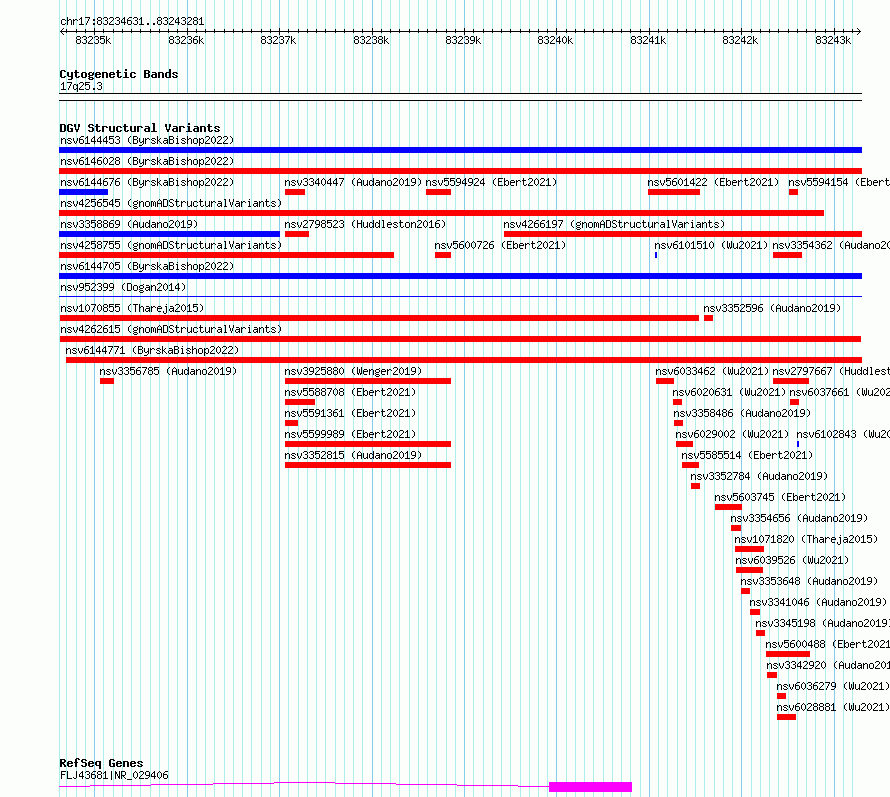Open the nsv3352784 (Audano2019) label
The image size is (890, 797).
(x=759, y=476)
